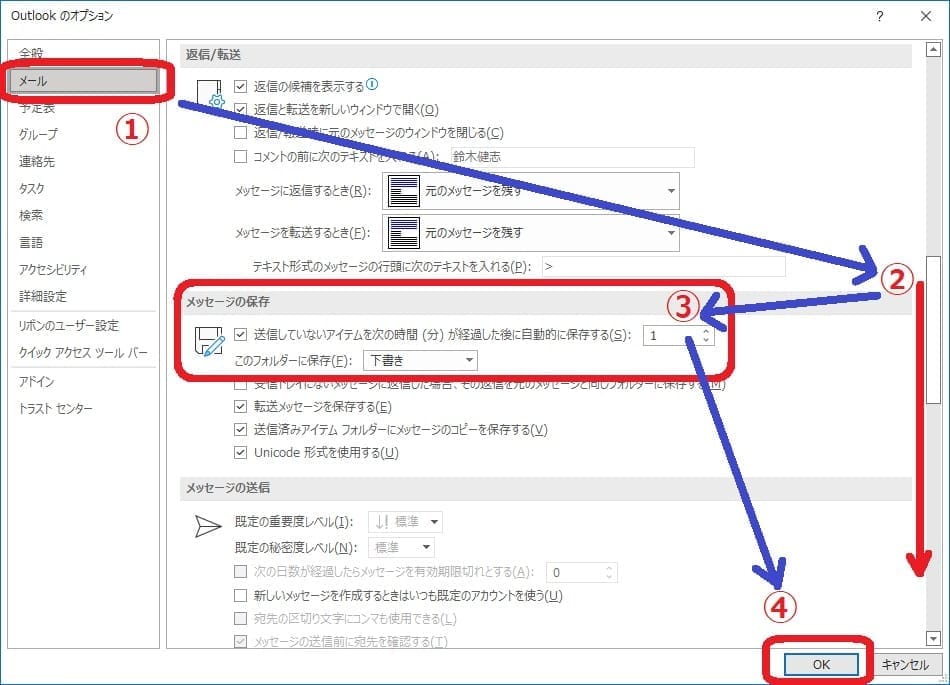This screenshot has width=950, height=685.
Task: Toggle auto-save unsent items checkbox
Action: tap(241, 334)
